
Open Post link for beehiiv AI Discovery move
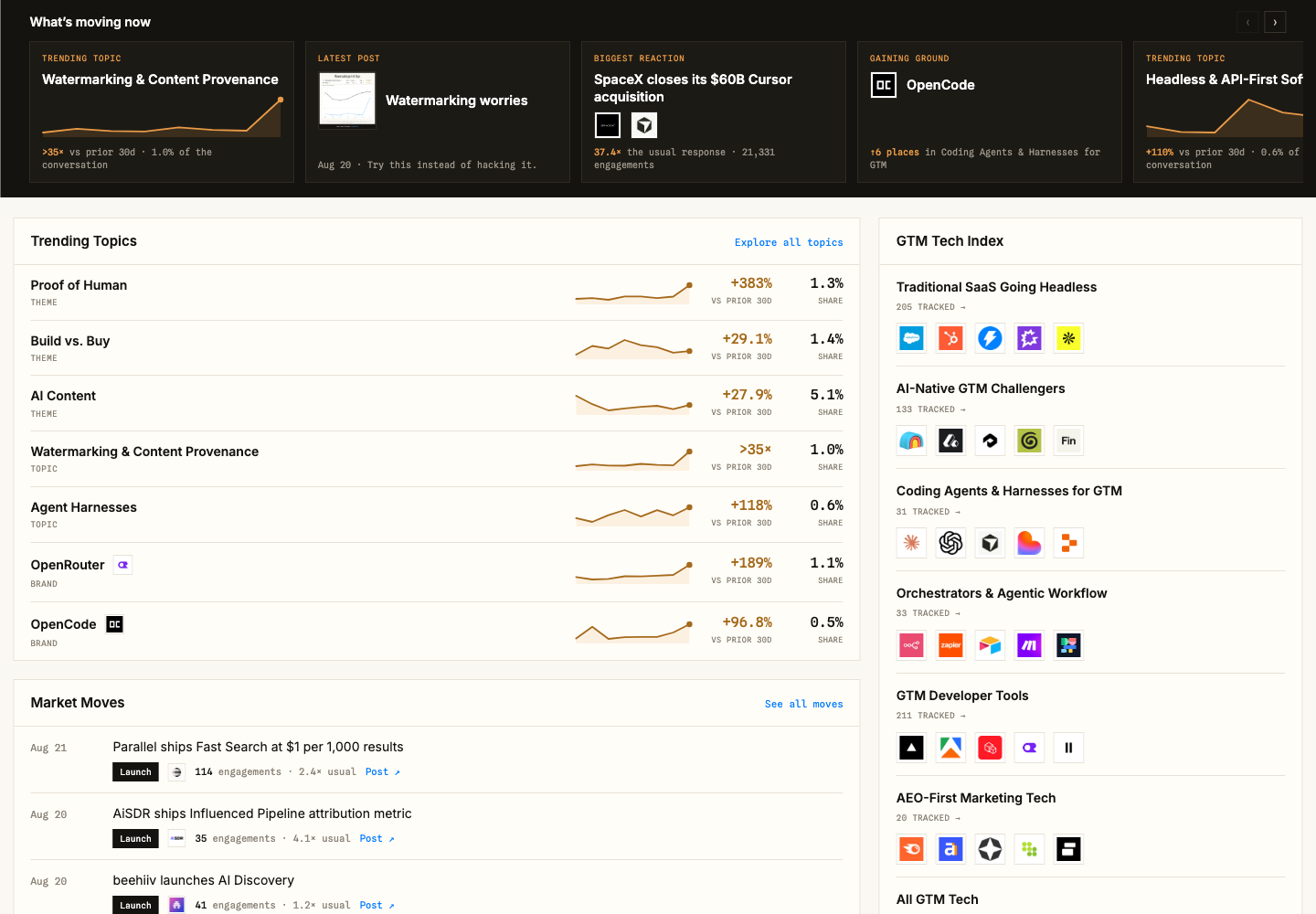(x=377, y=905)
